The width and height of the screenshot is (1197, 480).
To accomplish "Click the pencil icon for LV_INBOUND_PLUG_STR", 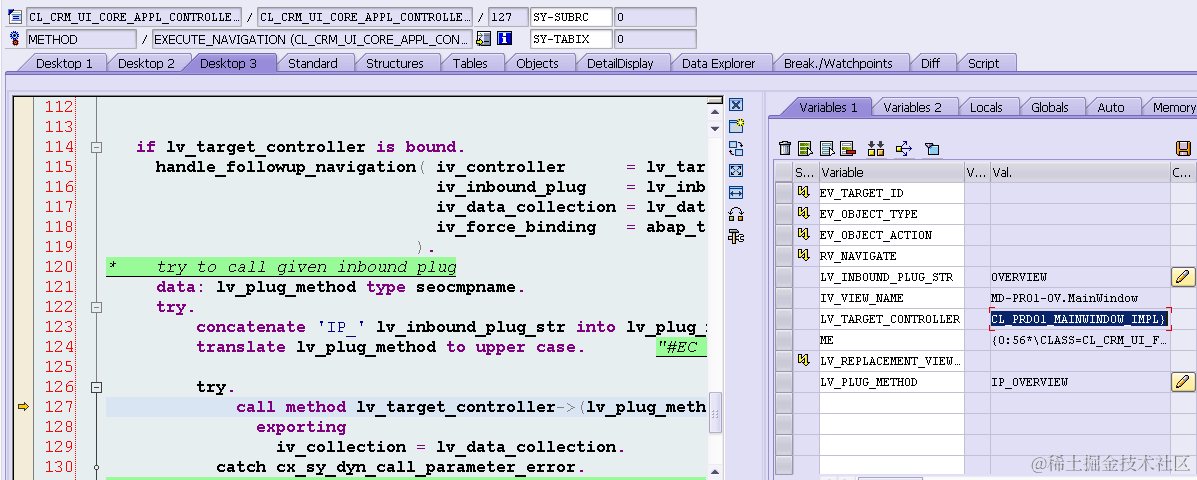I will (x=1182, y=276).
